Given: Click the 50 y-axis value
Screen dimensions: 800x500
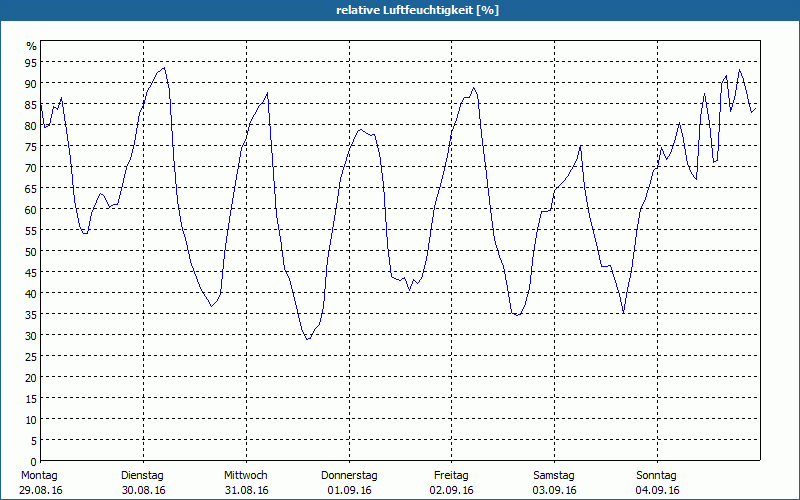Looking at the screenshot, I should click(31, 251).
